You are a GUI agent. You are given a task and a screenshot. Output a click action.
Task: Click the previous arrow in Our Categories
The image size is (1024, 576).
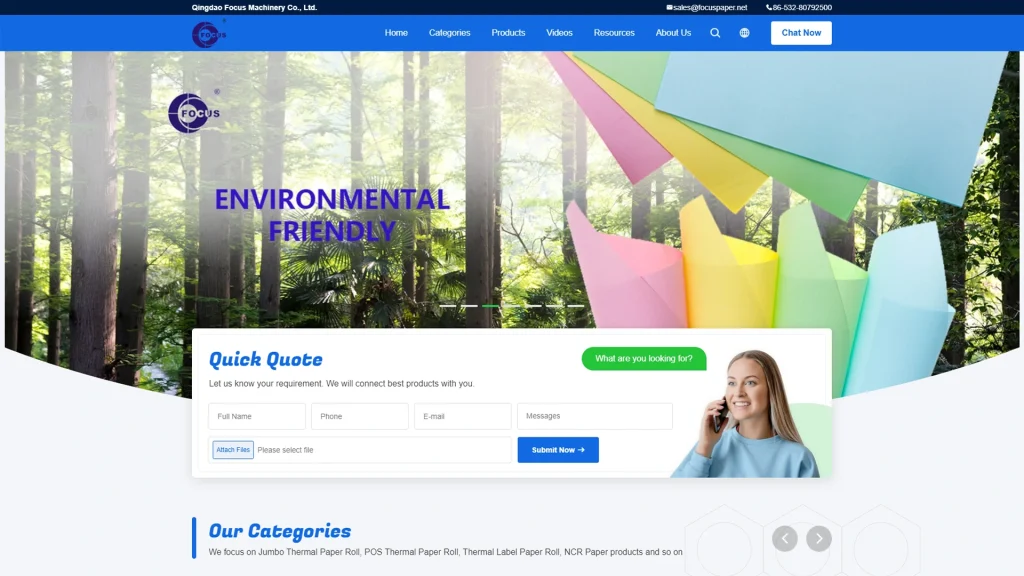[x=785, y=539]
